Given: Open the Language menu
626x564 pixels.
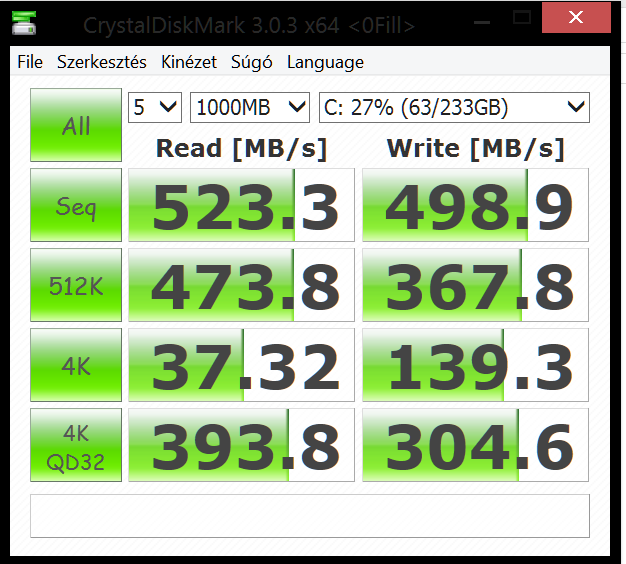Looking at the screenshot, I should pyautogui.click(x=325, y=62).
